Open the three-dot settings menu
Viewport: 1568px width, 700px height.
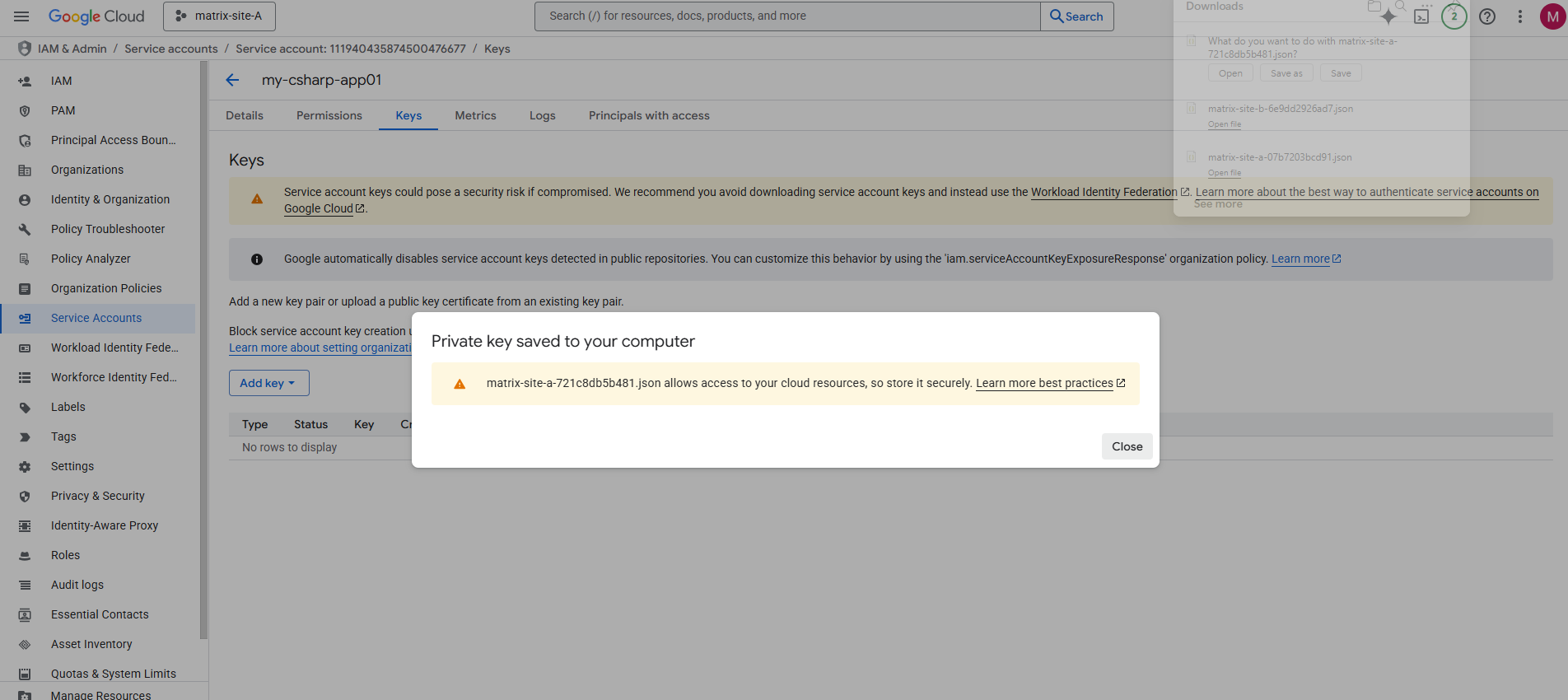1520,16
